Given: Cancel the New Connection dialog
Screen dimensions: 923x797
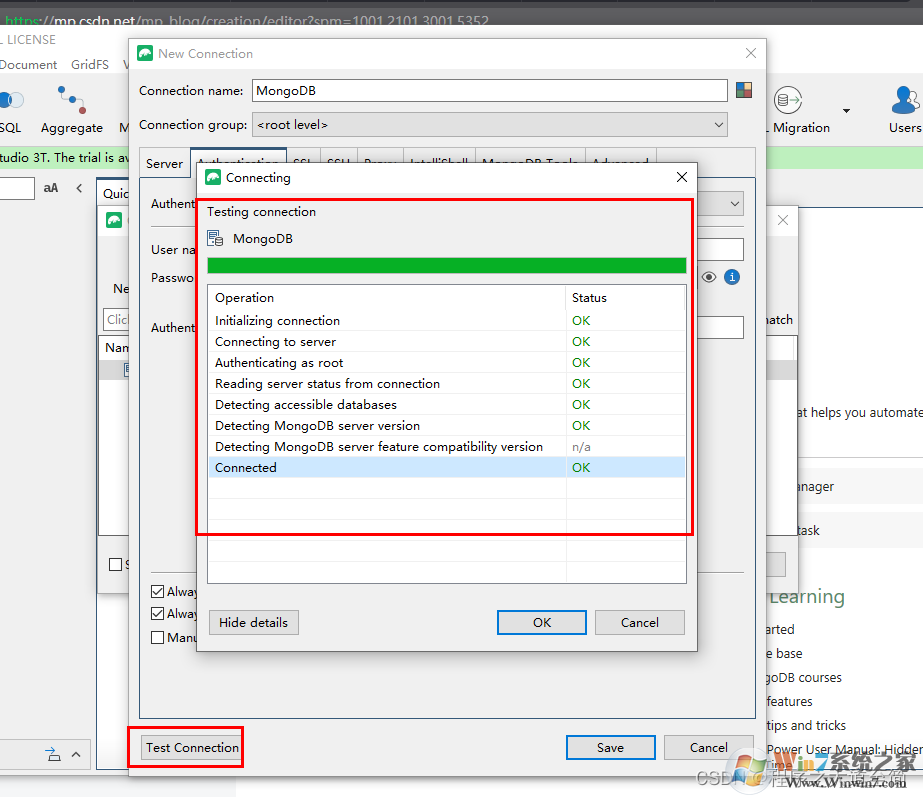Looking at the screenshot, I should pos(708,747).
